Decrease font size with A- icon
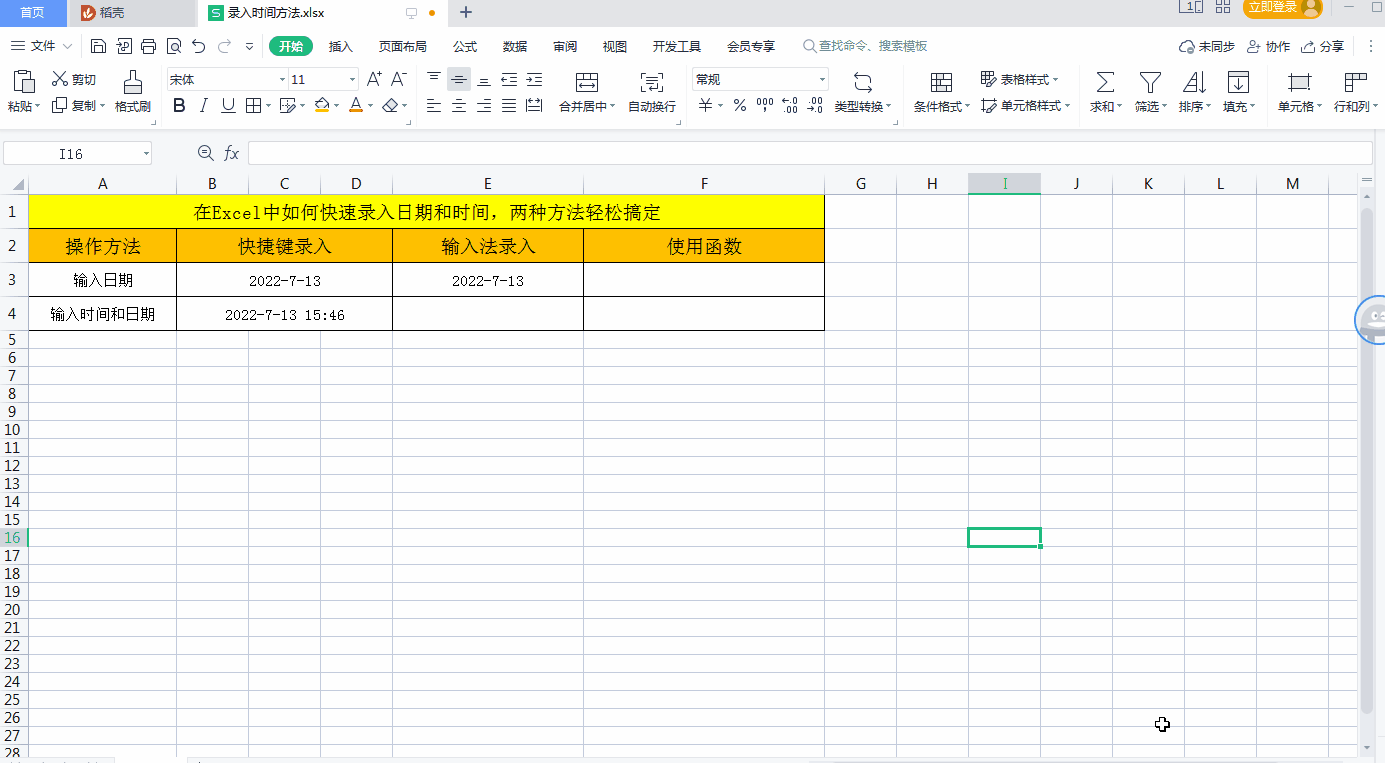The height and width of the screenshot is (763, 1385). click(x=398, y=79)
